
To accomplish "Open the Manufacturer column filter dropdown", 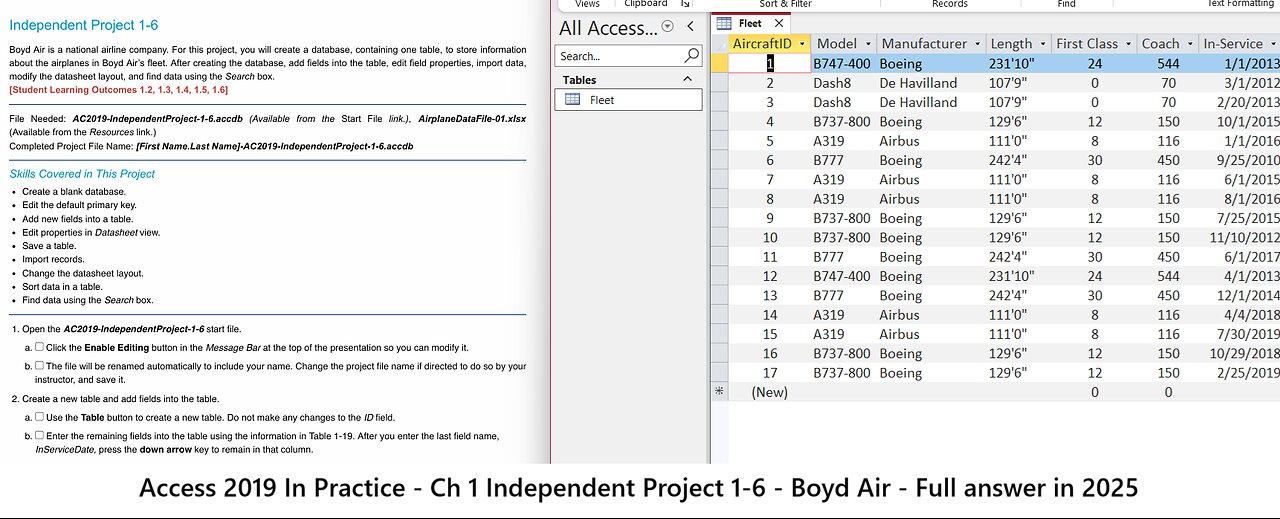I will pyautogui.click(x=977, y=44).
